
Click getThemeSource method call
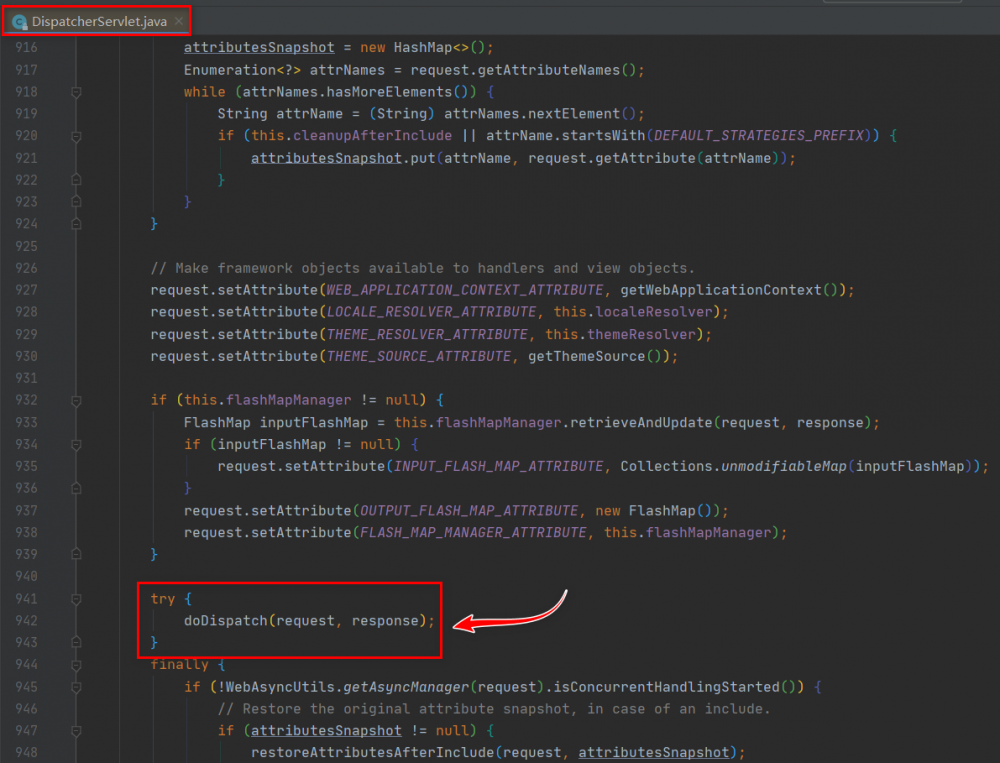pos(587,356)
